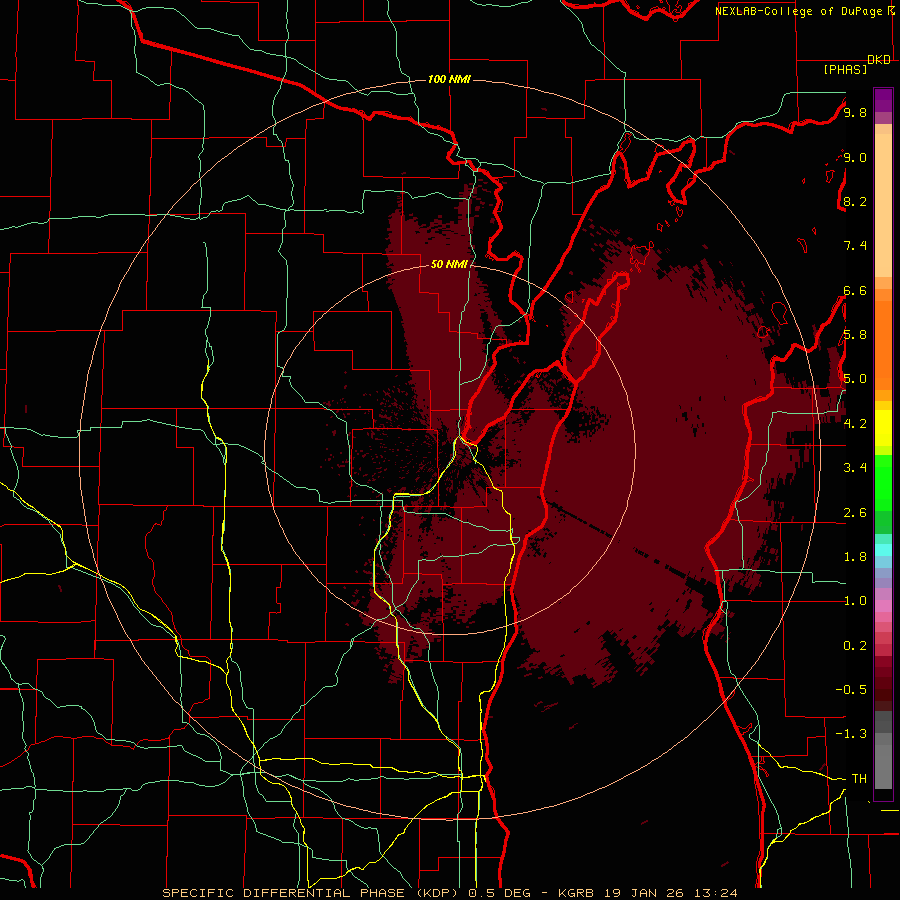Pick the cyan swatch beside 1.8

[883, 550]
